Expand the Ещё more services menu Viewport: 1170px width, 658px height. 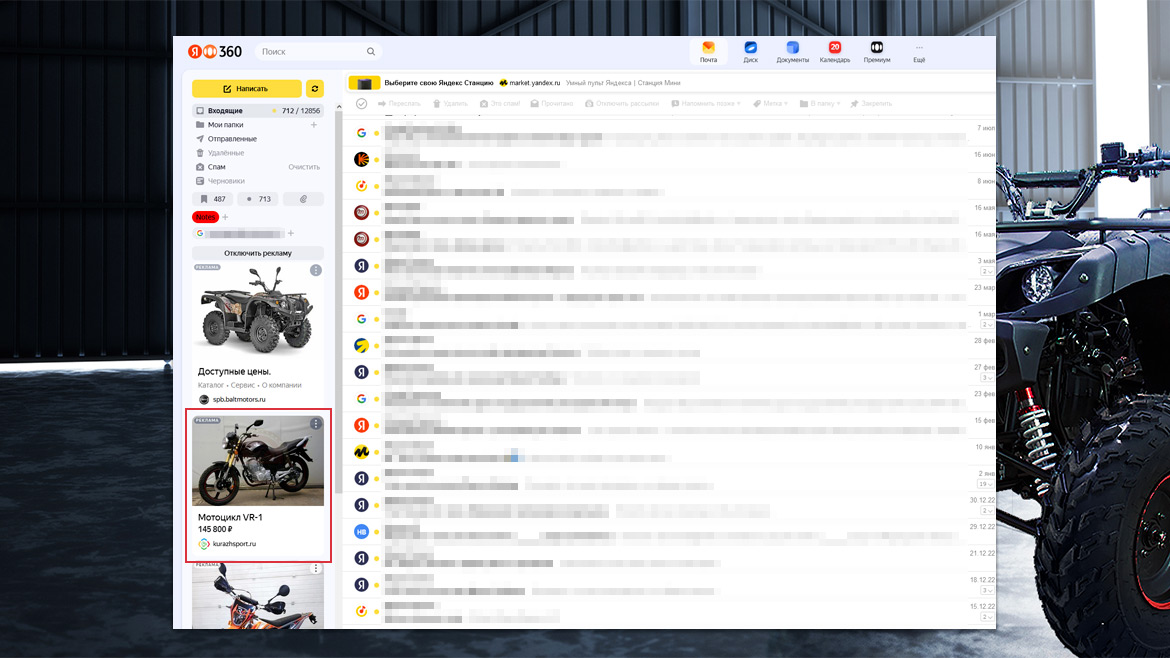tap(919, 51)
